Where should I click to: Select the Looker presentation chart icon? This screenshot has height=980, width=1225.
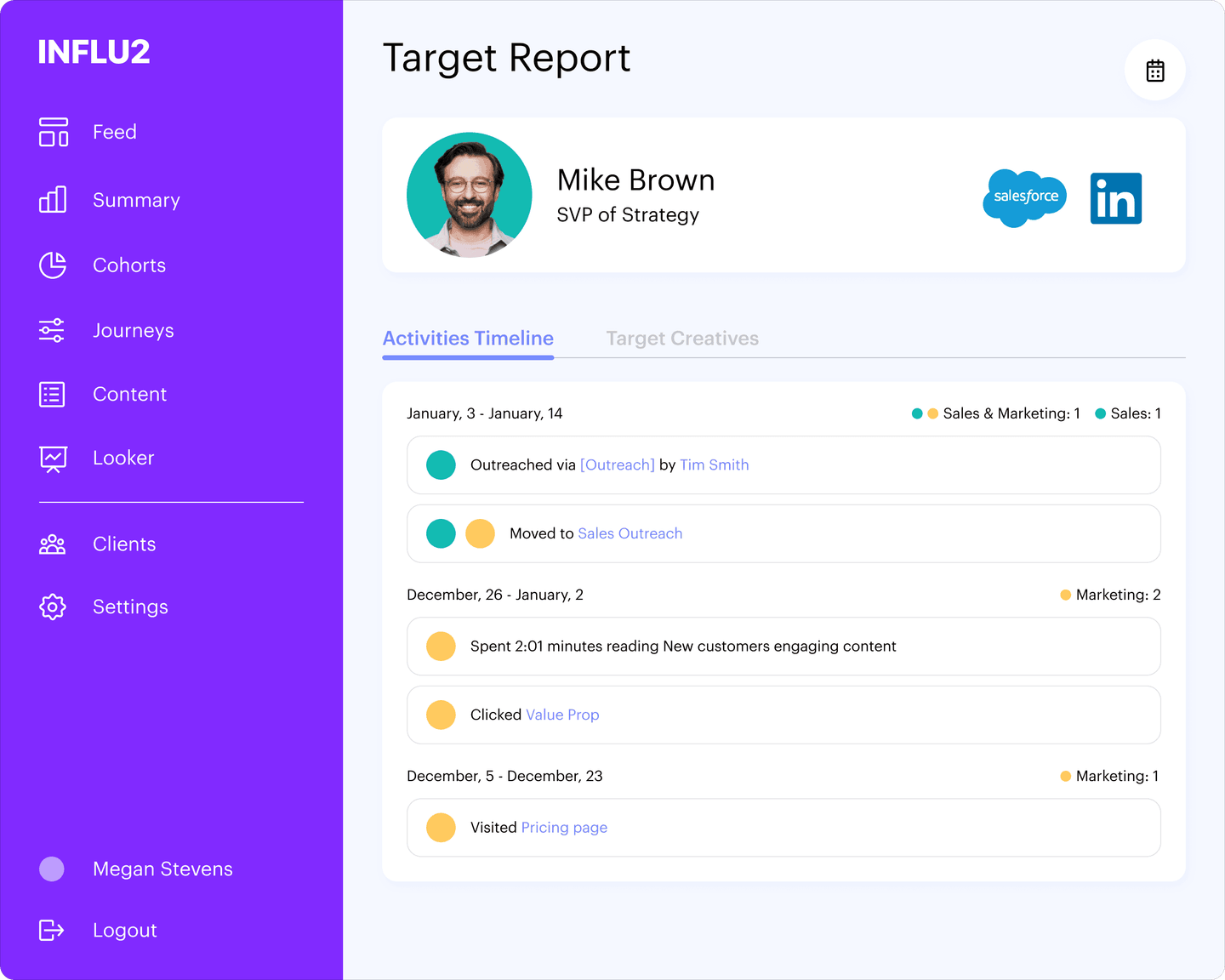point(53,459)
